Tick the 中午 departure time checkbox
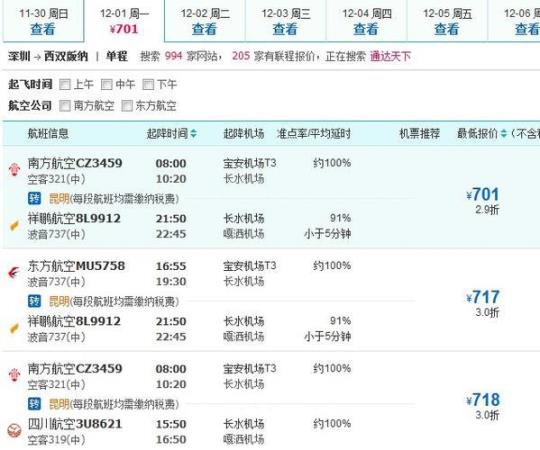Screen dimensions: 540x450 pos(106,84)
